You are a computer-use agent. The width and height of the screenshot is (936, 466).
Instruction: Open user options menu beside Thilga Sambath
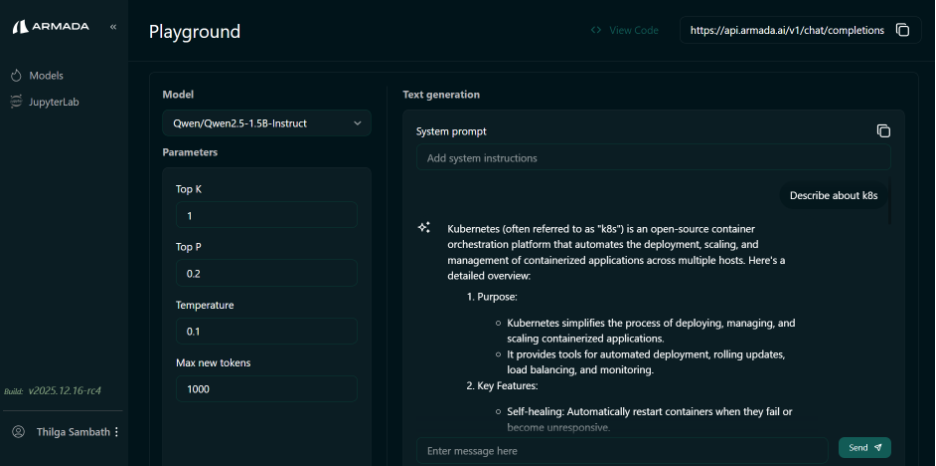117,432
